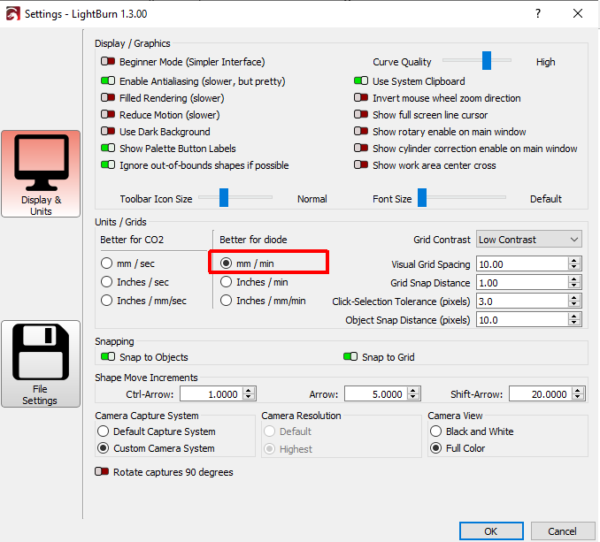Adjust the Curve Quality slider

point(487,62)
